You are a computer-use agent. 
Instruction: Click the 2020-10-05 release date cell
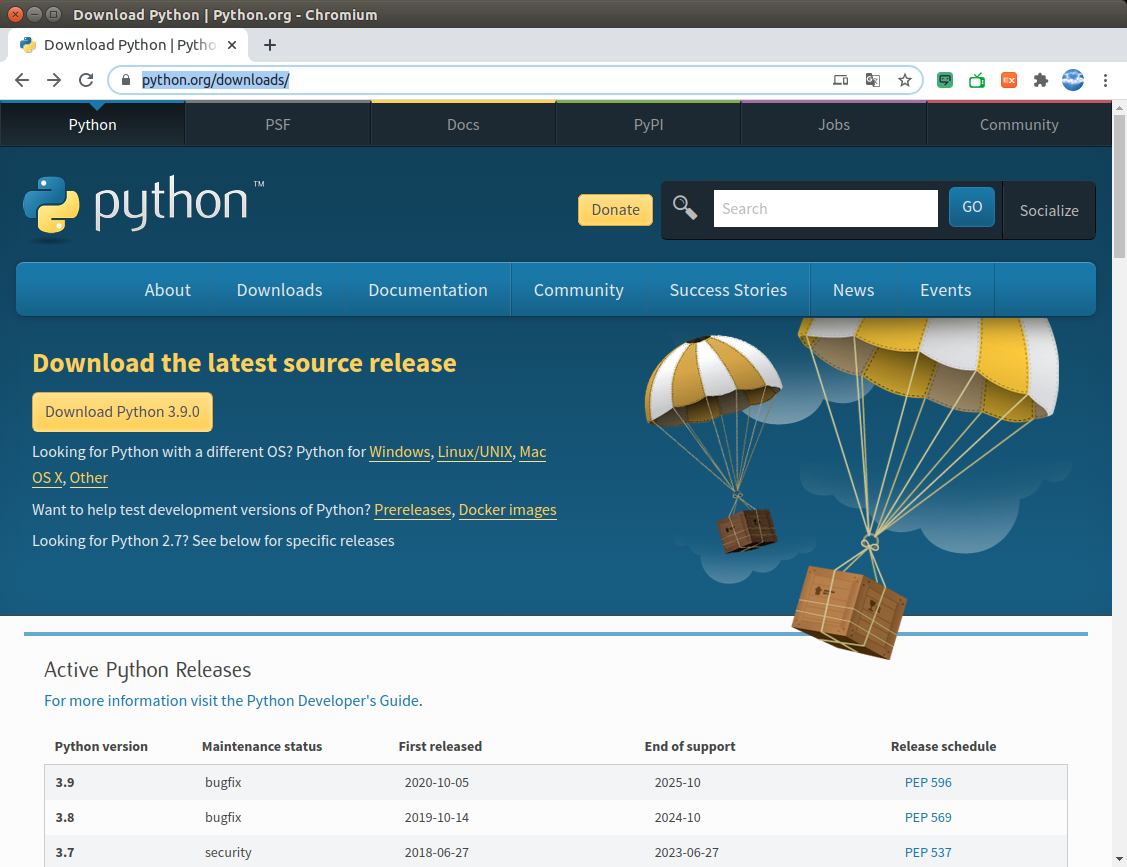[436, 782]
